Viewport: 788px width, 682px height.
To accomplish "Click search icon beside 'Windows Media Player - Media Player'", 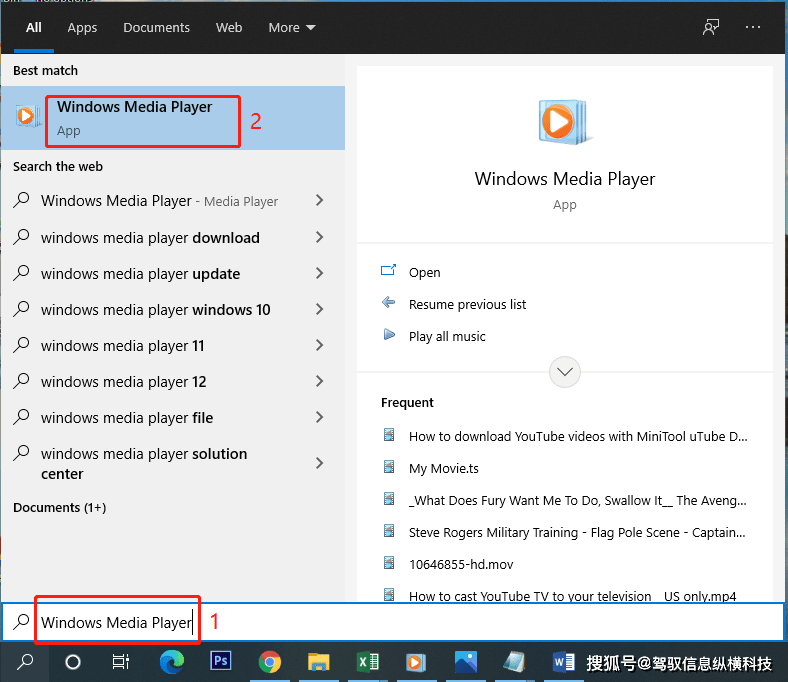I will (21, 200).
